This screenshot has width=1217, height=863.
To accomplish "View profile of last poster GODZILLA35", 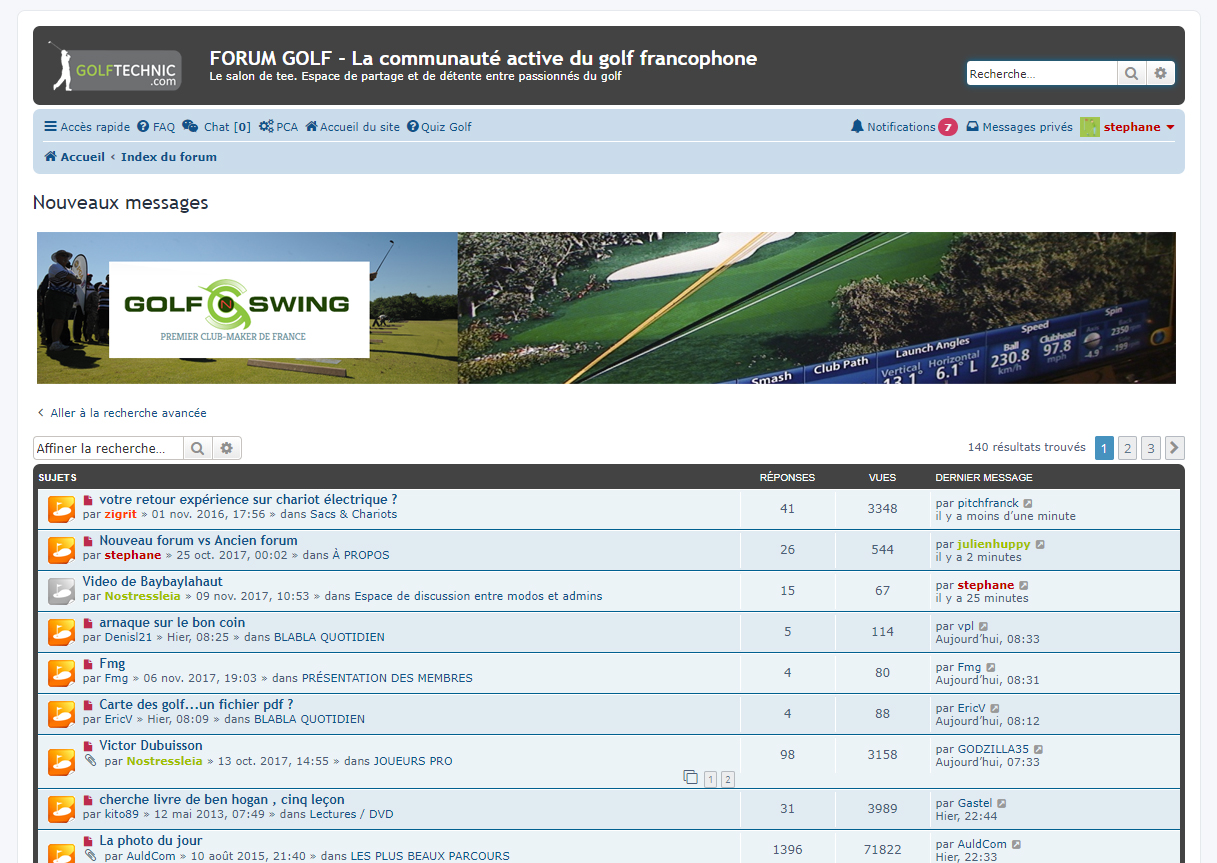I will [993, 750].
